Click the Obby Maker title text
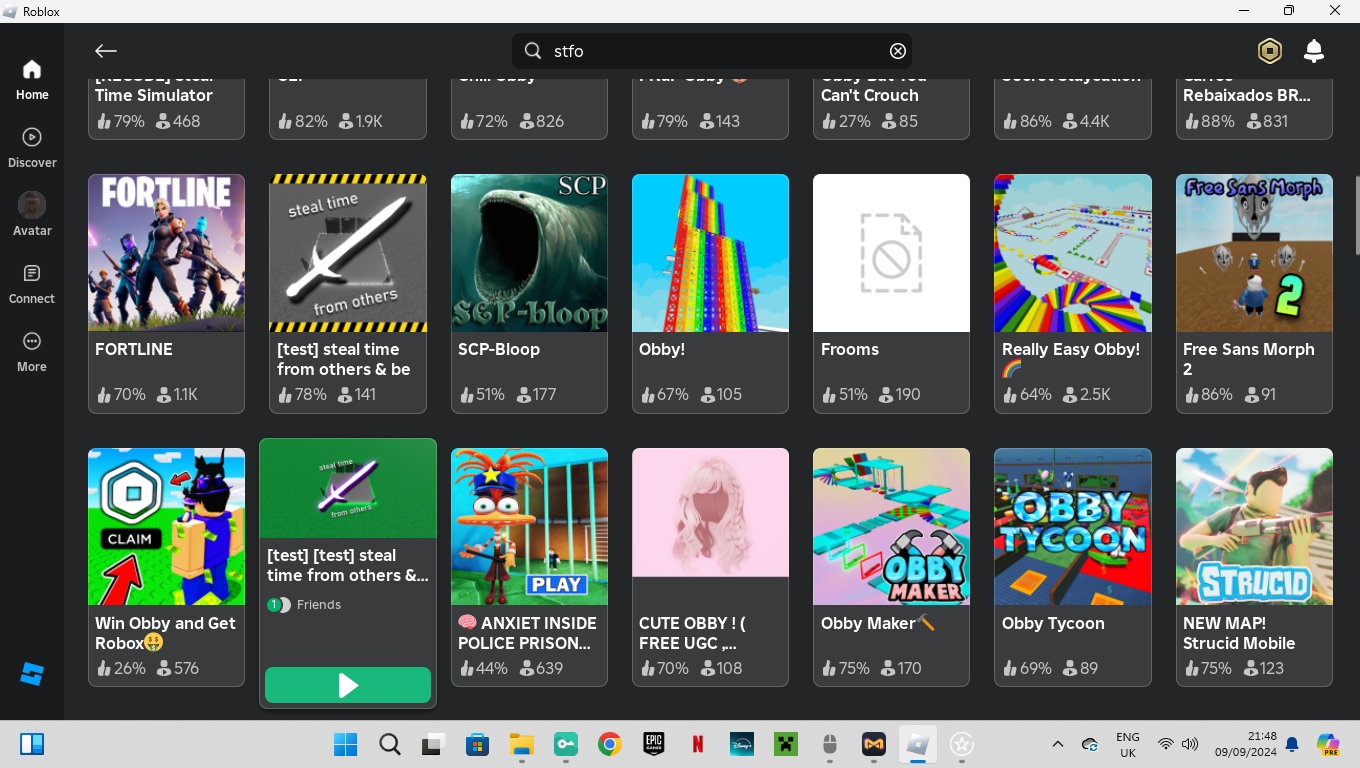The width and height of the screenshot is (1360, 768). tap(878, 623)
